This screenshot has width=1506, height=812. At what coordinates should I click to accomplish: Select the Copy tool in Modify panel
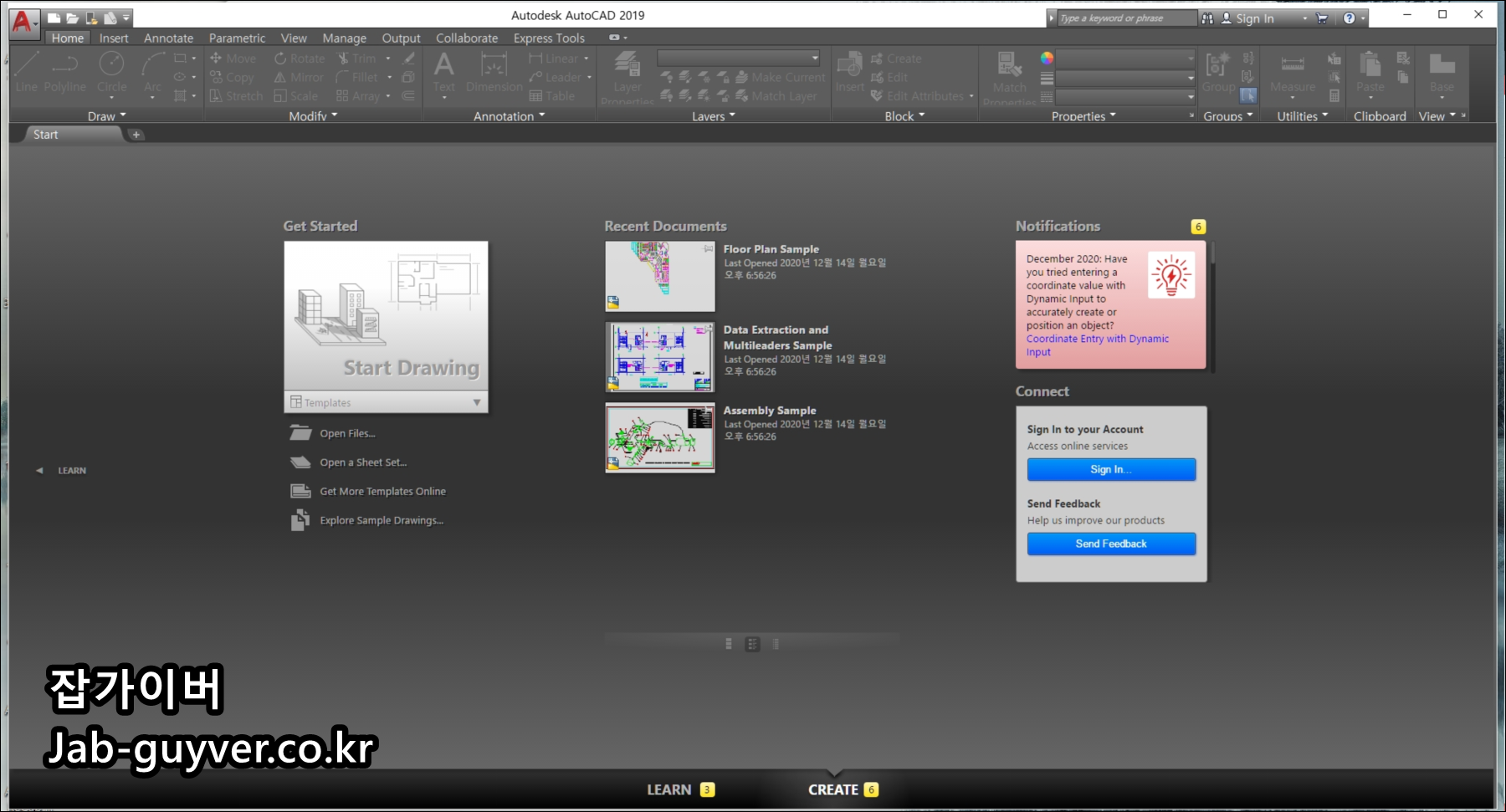[x=232, y=77]
